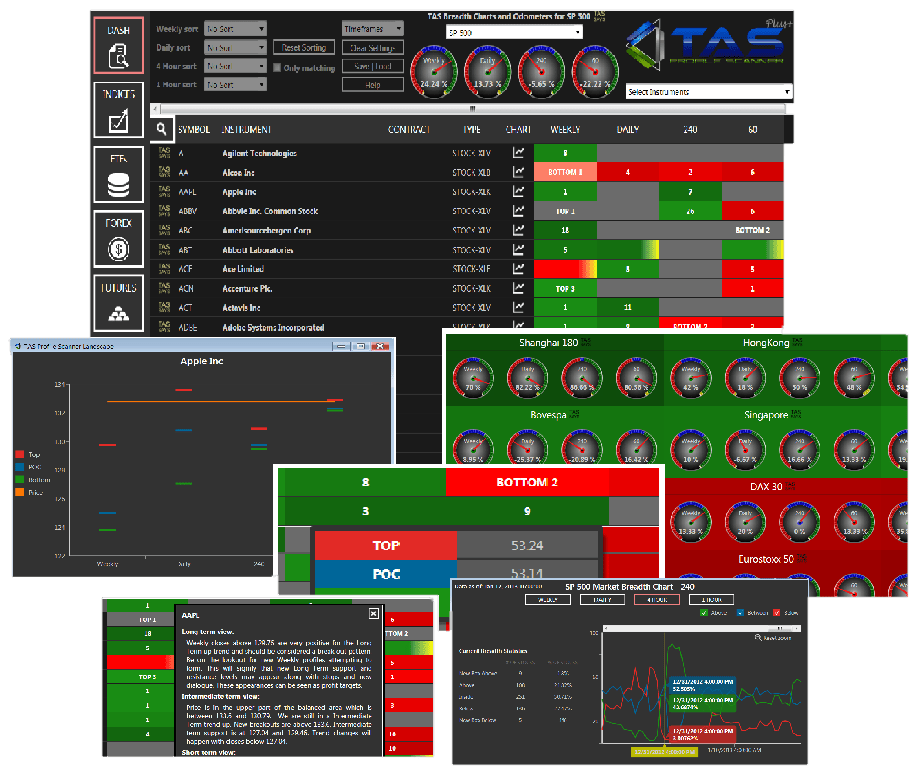Click the WEEKLY column header in scanner
The image size is (918, 779).
(565, 129)
